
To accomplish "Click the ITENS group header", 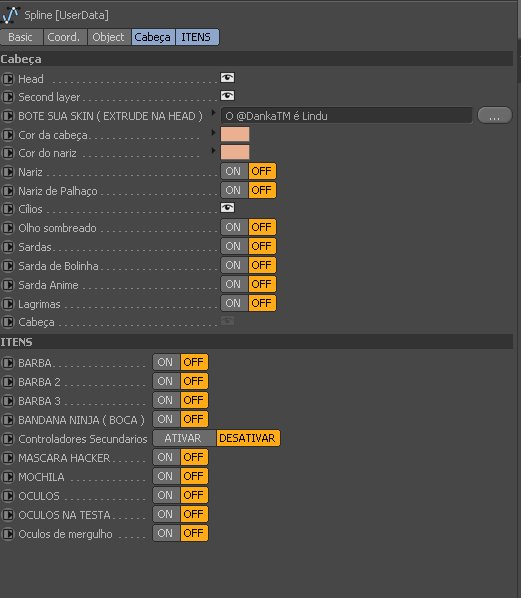I will pyautogui.click(x=256, y=342).
